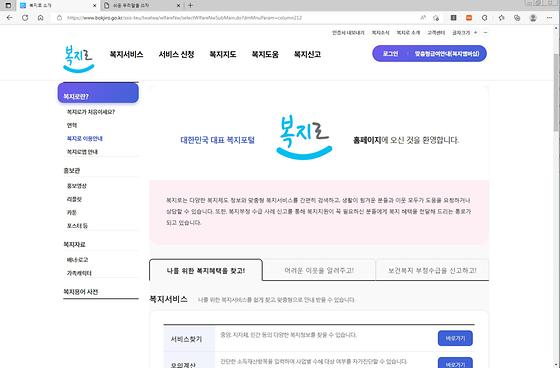The image size is (560, 368).
Task: Open the browser profile avatar
Action: pyautogui.click(x=533, y=18)
